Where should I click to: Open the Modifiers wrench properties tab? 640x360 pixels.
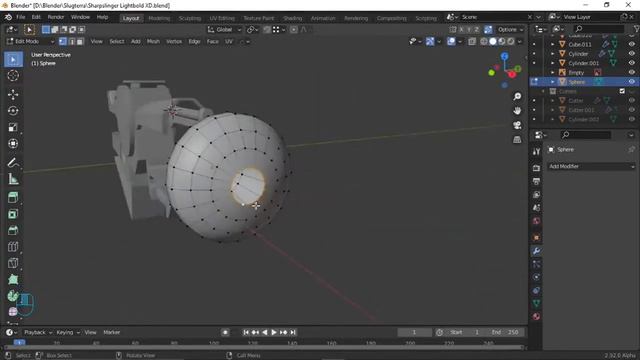[x=536, y=251]
